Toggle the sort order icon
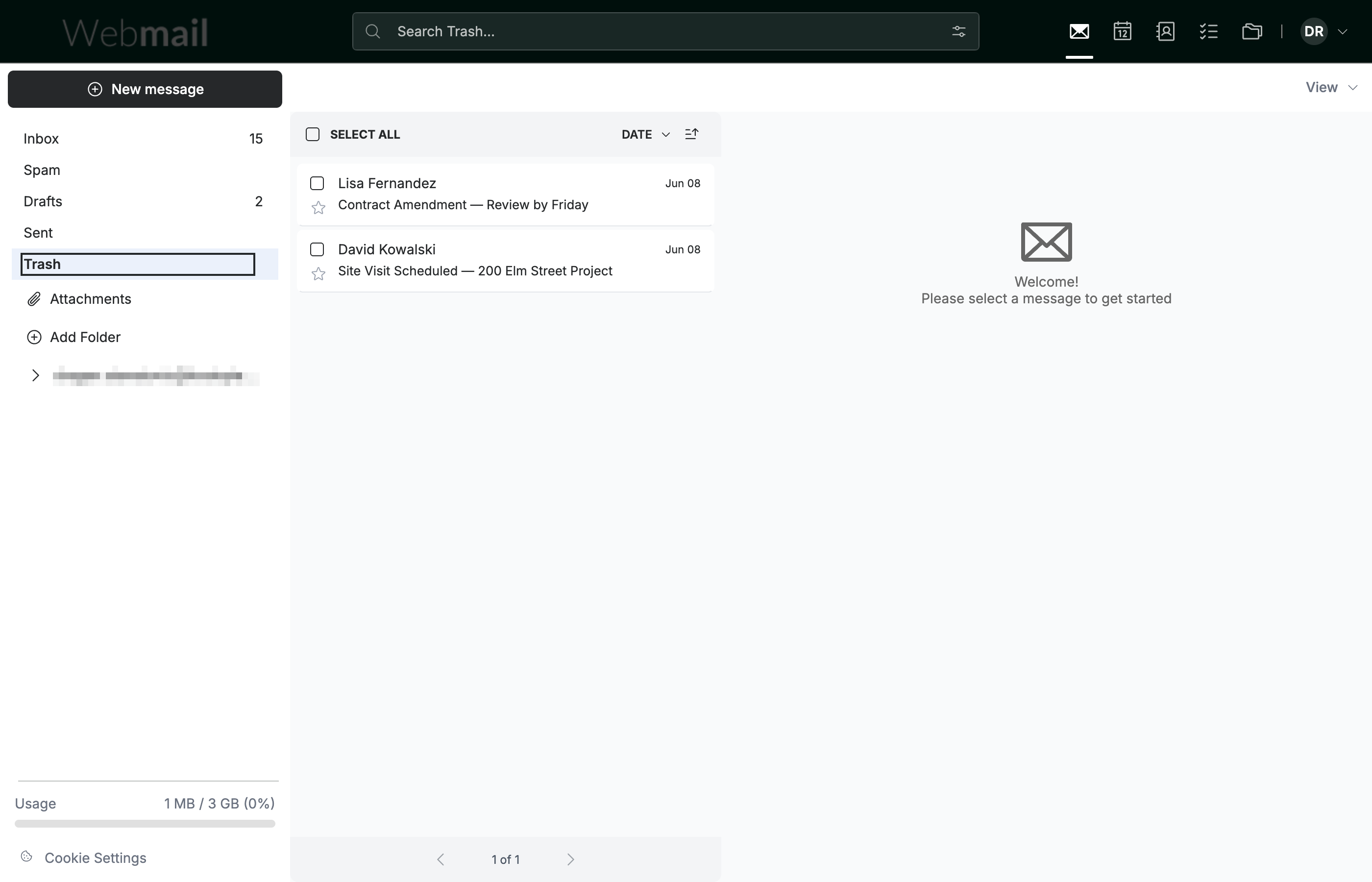This screenshot has width=1372, height=882. (x=692, y=134)
